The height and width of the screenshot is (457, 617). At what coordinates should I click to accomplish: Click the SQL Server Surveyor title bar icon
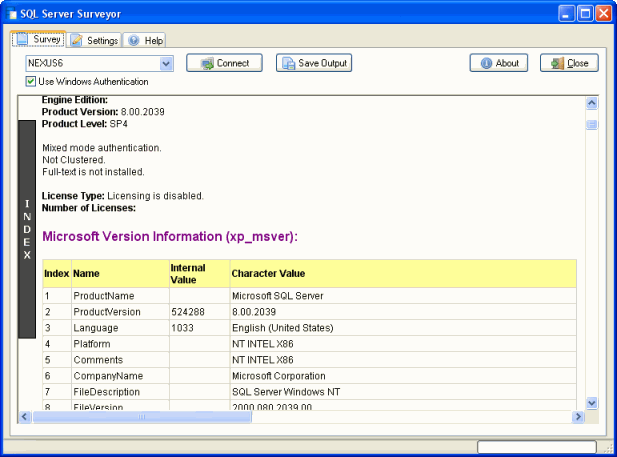click(12, 13)
